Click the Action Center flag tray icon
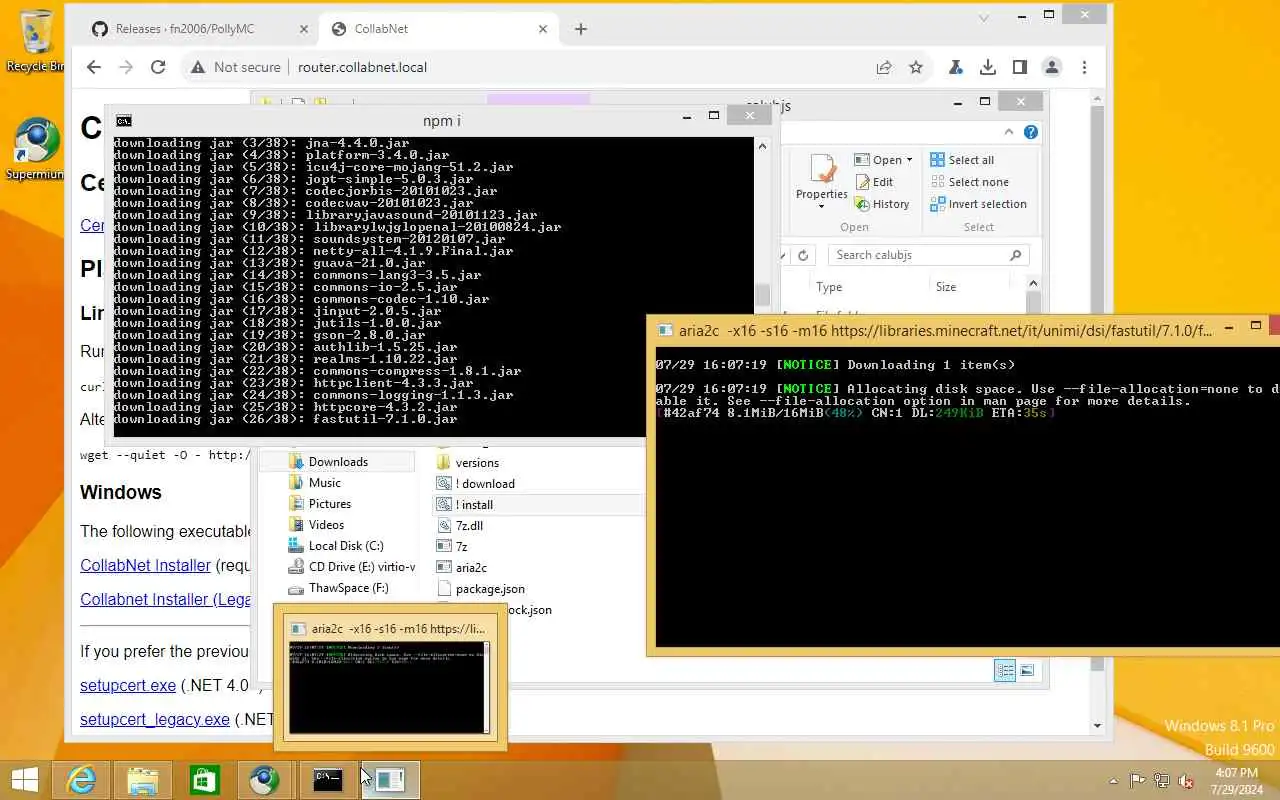 1138,781
